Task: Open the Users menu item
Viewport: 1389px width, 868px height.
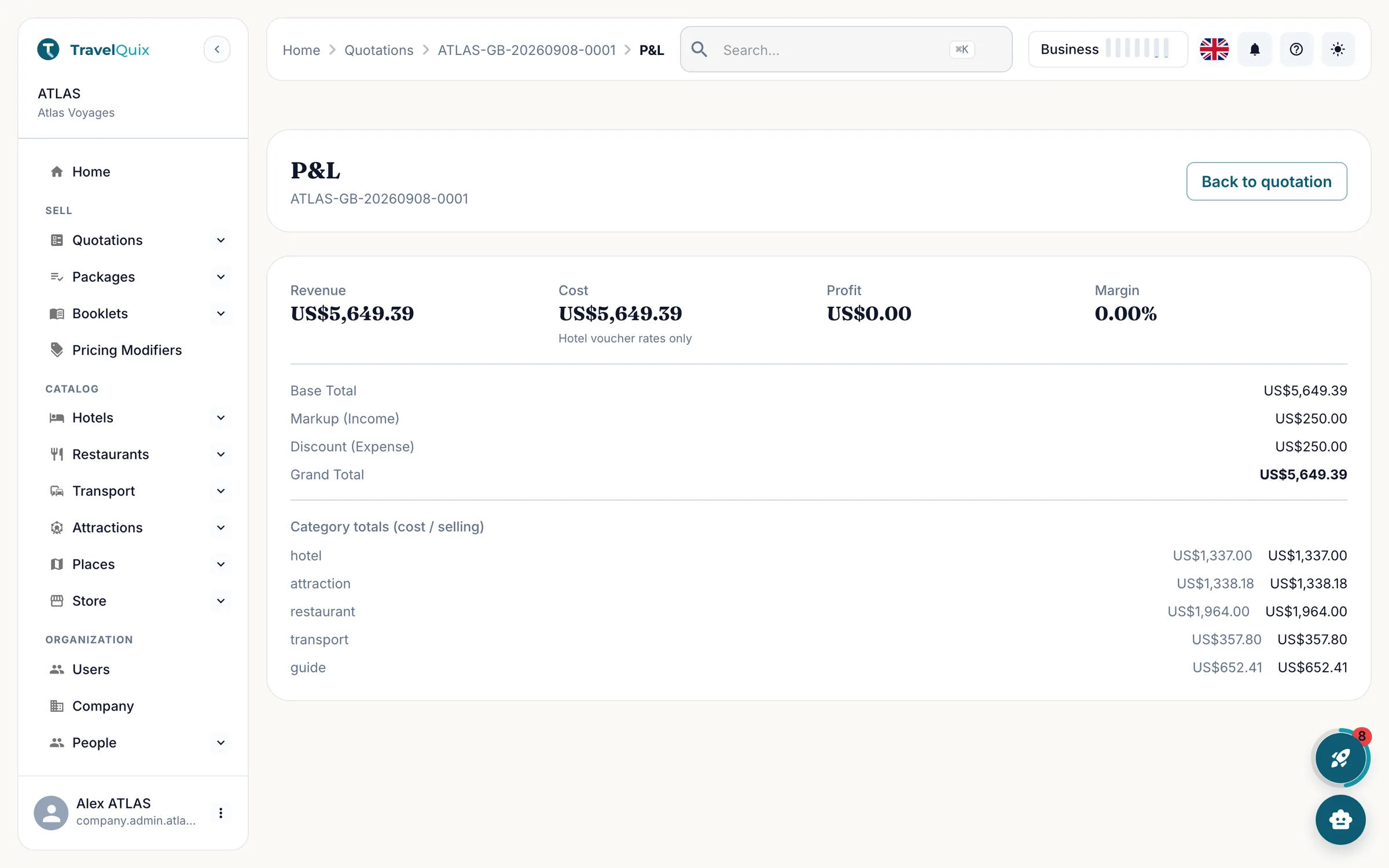Action: click(133, 670)
